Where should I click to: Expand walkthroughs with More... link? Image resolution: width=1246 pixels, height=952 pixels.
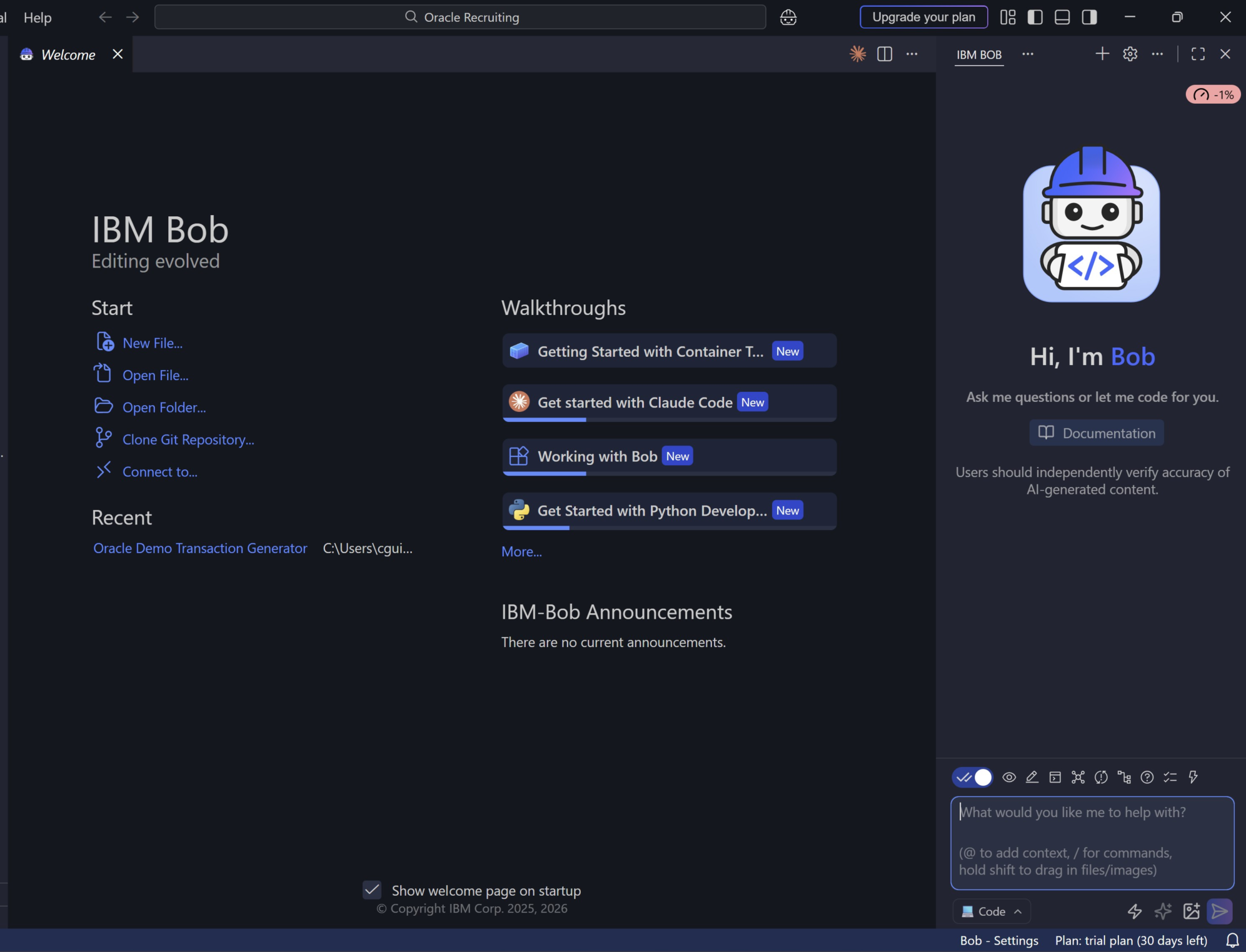click(x=521, y=551)
